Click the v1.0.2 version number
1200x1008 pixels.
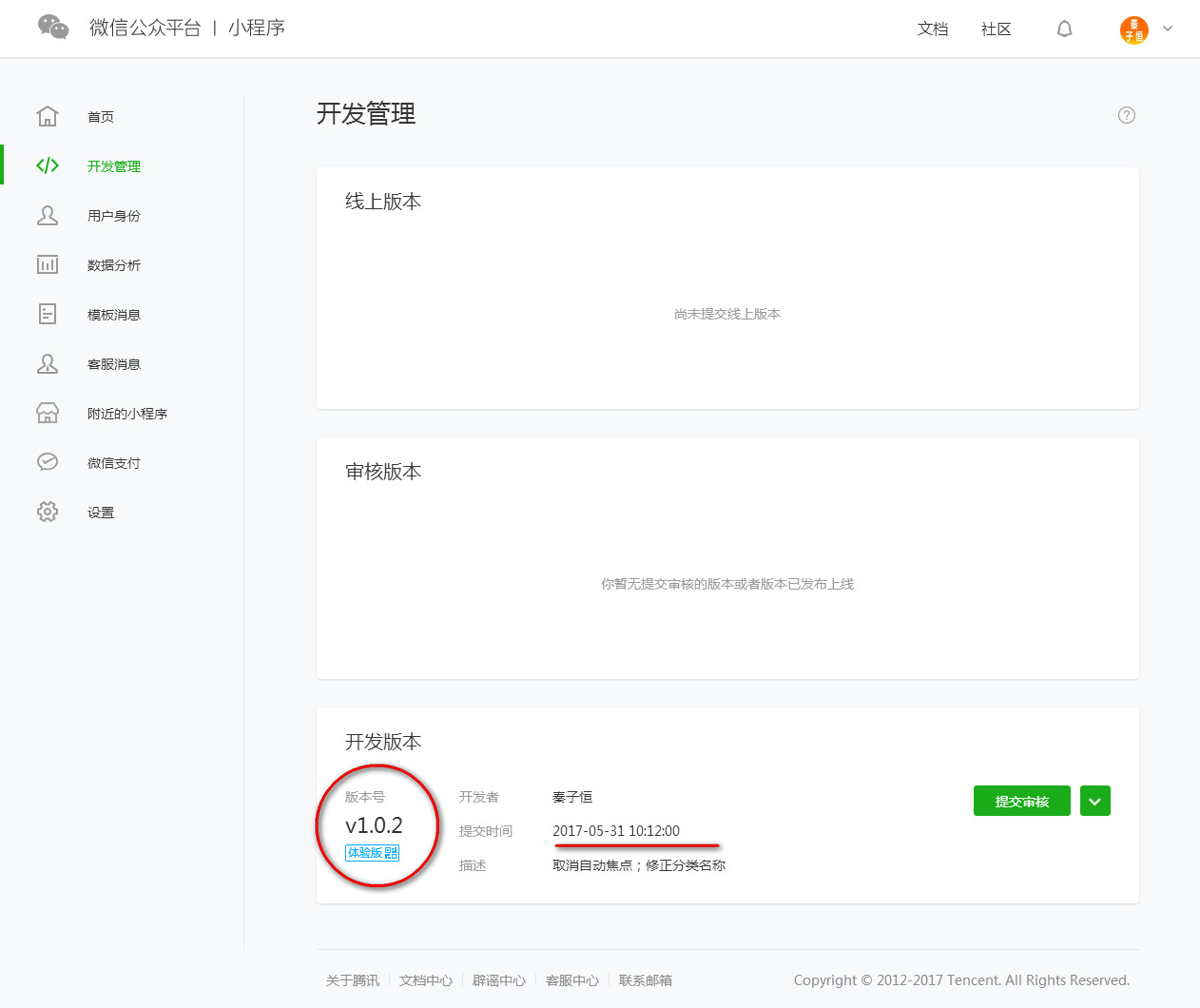pyautogui.click(x=374, y=825)
